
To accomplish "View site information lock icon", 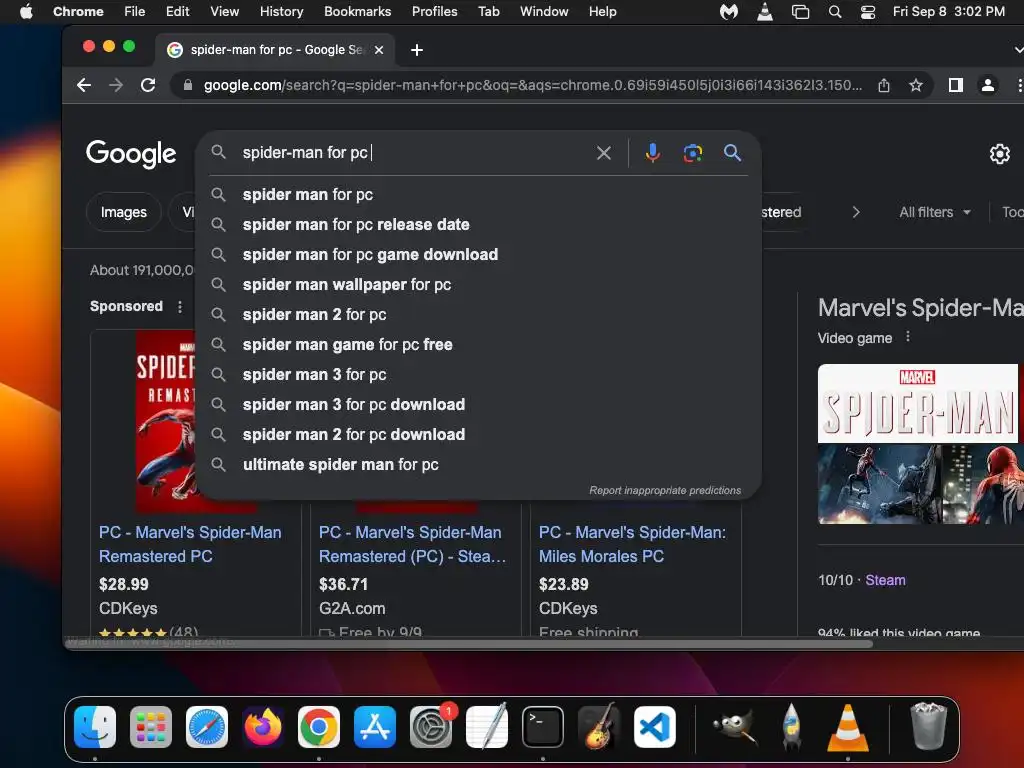I will coord(188,85).
